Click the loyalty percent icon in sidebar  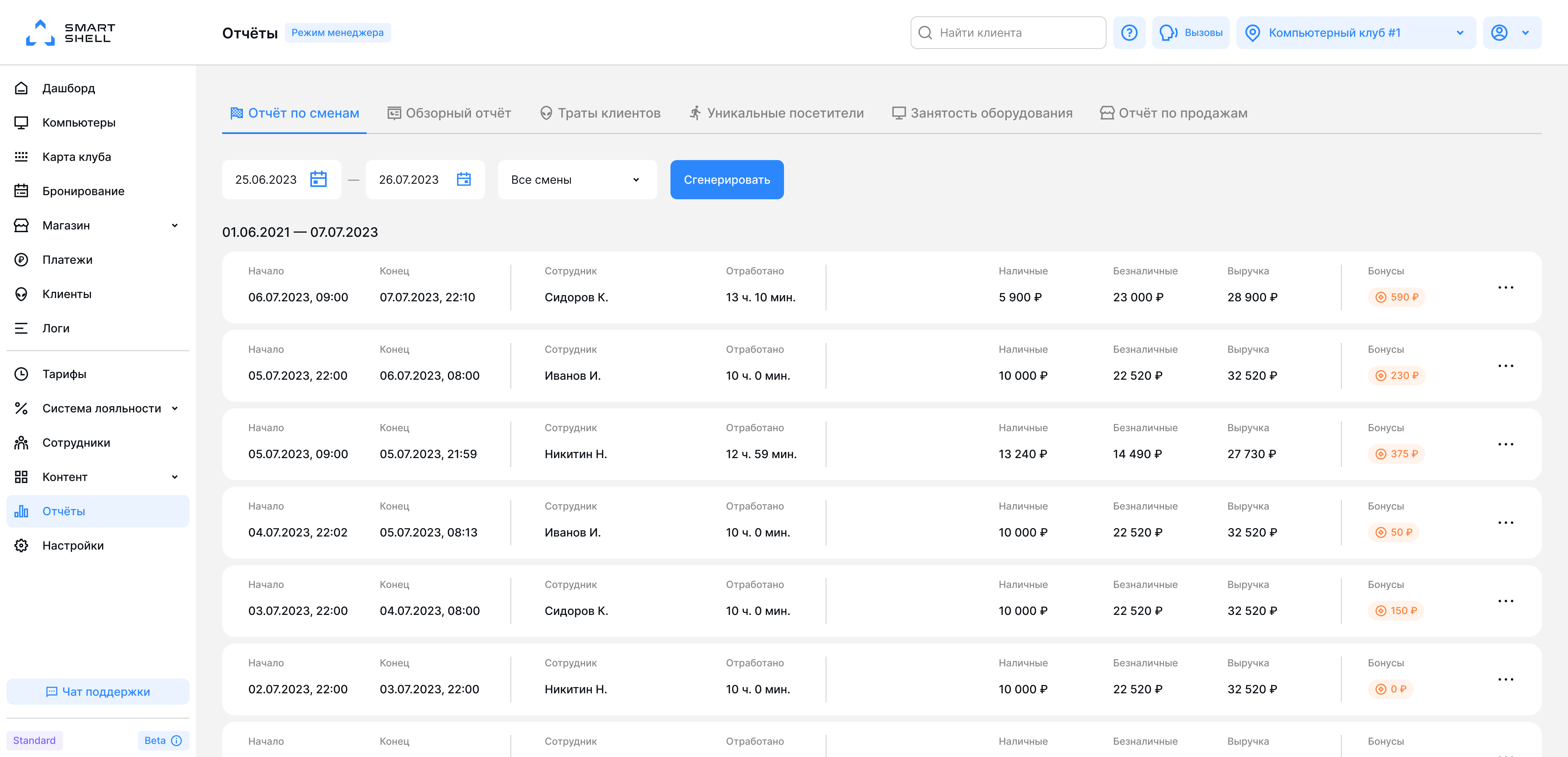(x=21, y=408)
